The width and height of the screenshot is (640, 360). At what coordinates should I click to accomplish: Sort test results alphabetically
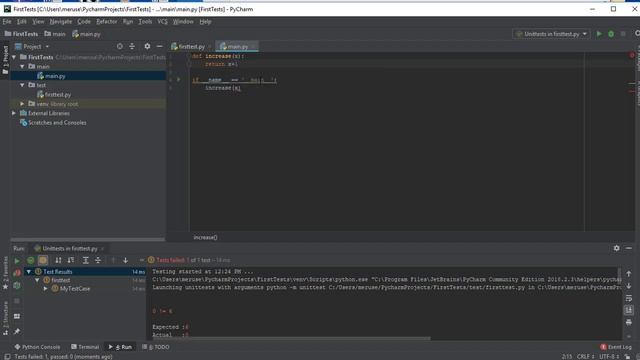(x=58, y=260)
